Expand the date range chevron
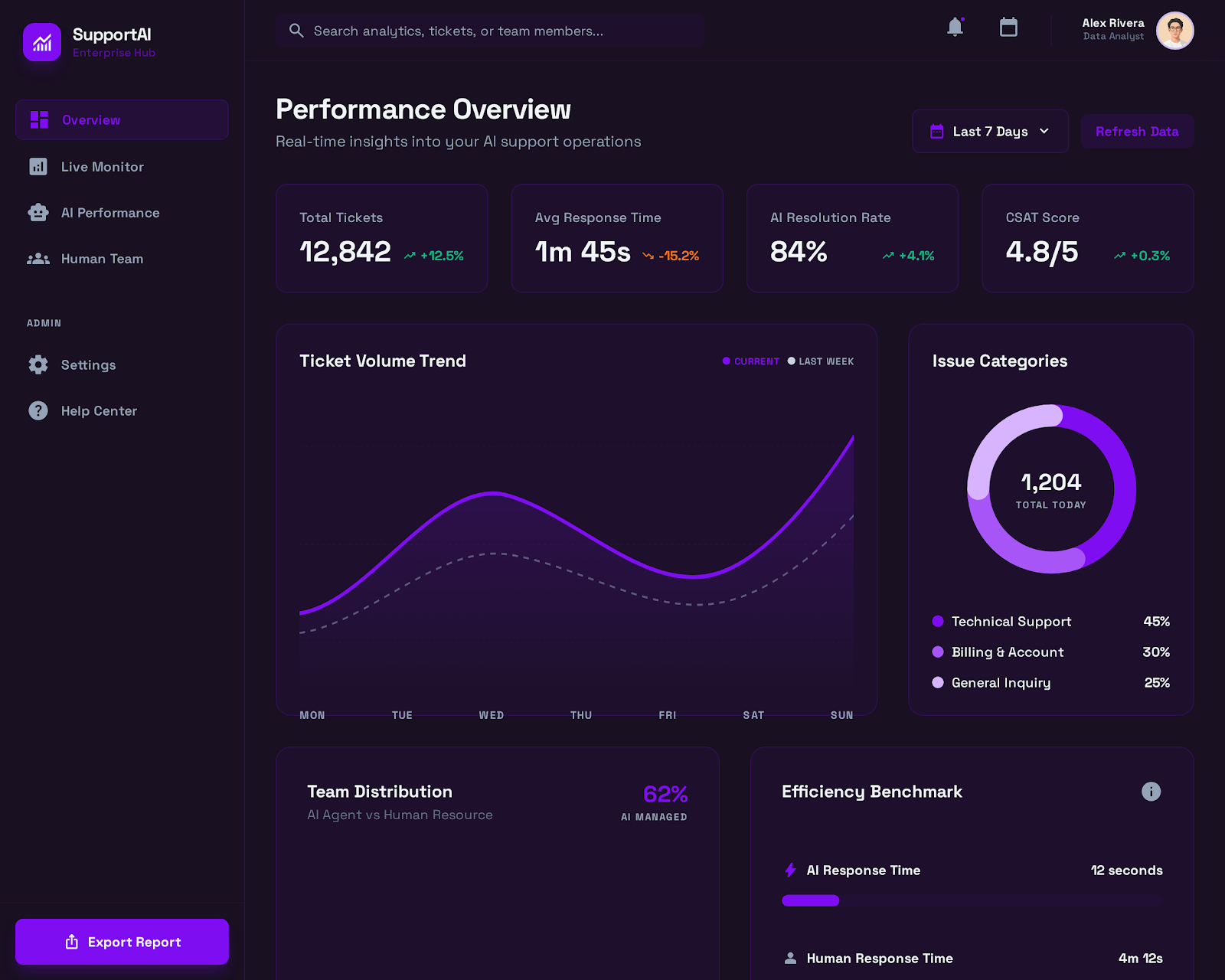Image resolution: width=1225 pixels, height=980 pixels. pos(1044,131)
